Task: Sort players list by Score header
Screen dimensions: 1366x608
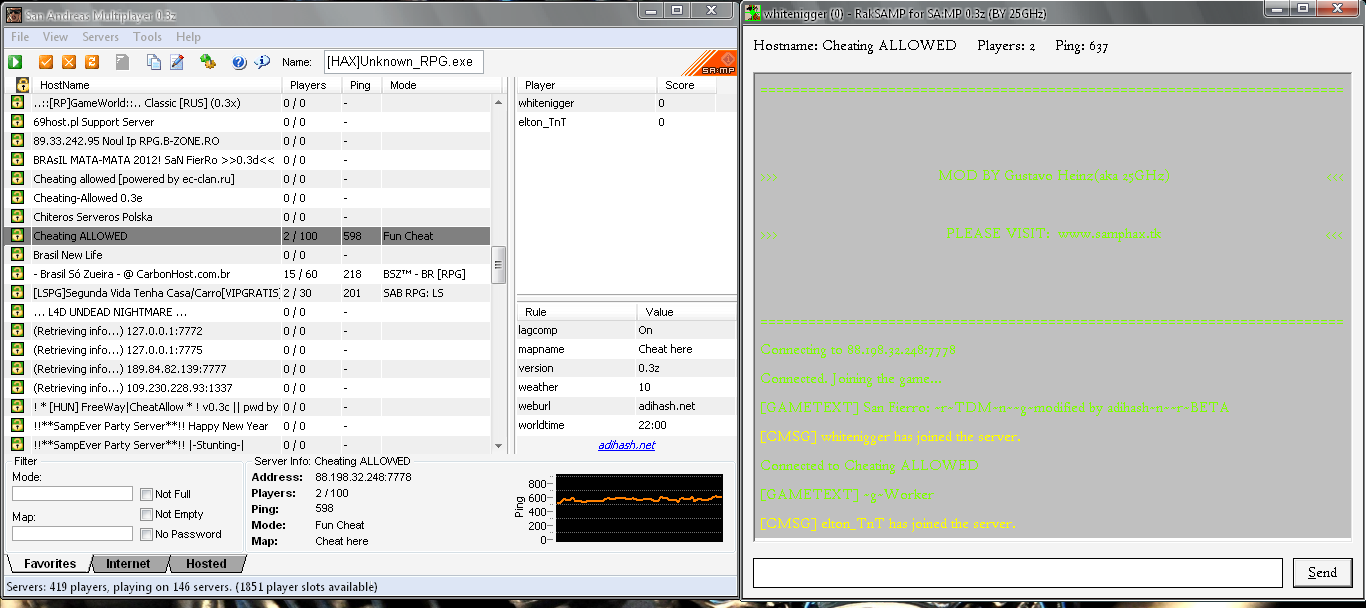Action: [687, 85]
